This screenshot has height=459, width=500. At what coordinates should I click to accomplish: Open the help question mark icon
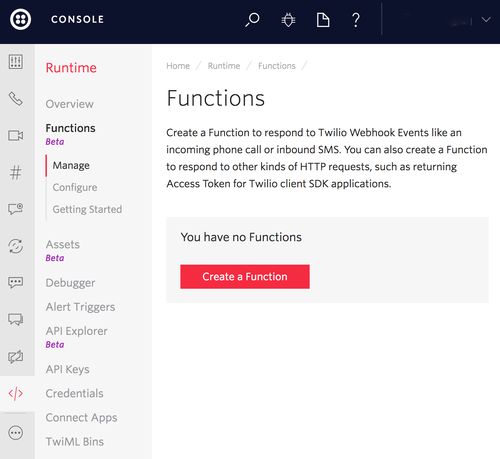(356, 20)
